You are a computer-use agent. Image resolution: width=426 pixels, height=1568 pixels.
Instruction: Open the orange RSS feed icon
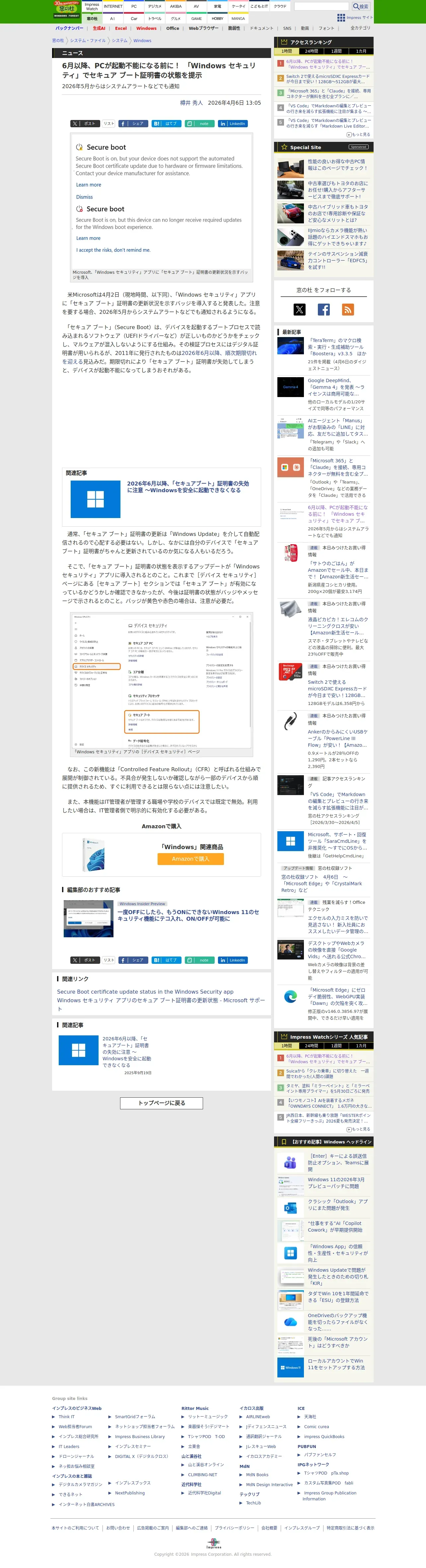[x=348, y=309]
